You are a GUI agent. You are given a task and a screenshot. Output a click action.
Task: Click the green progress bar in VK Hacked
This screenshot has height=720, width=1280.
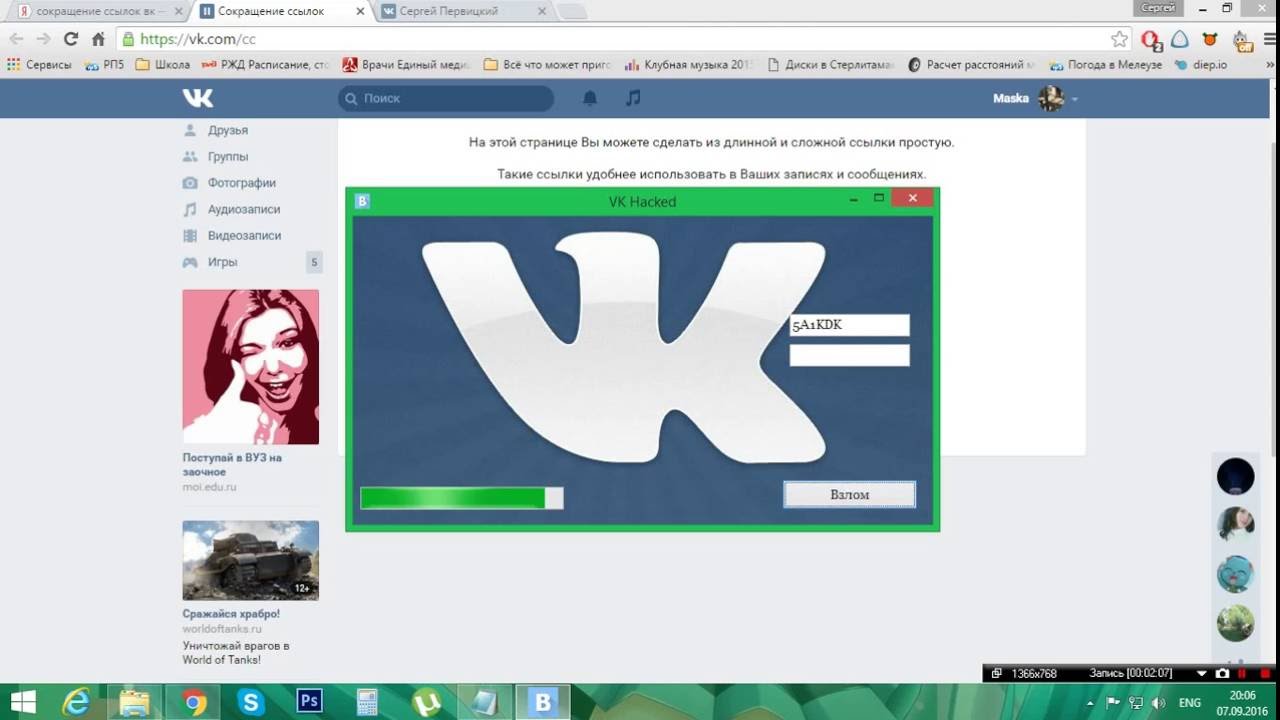coord(462,498)
